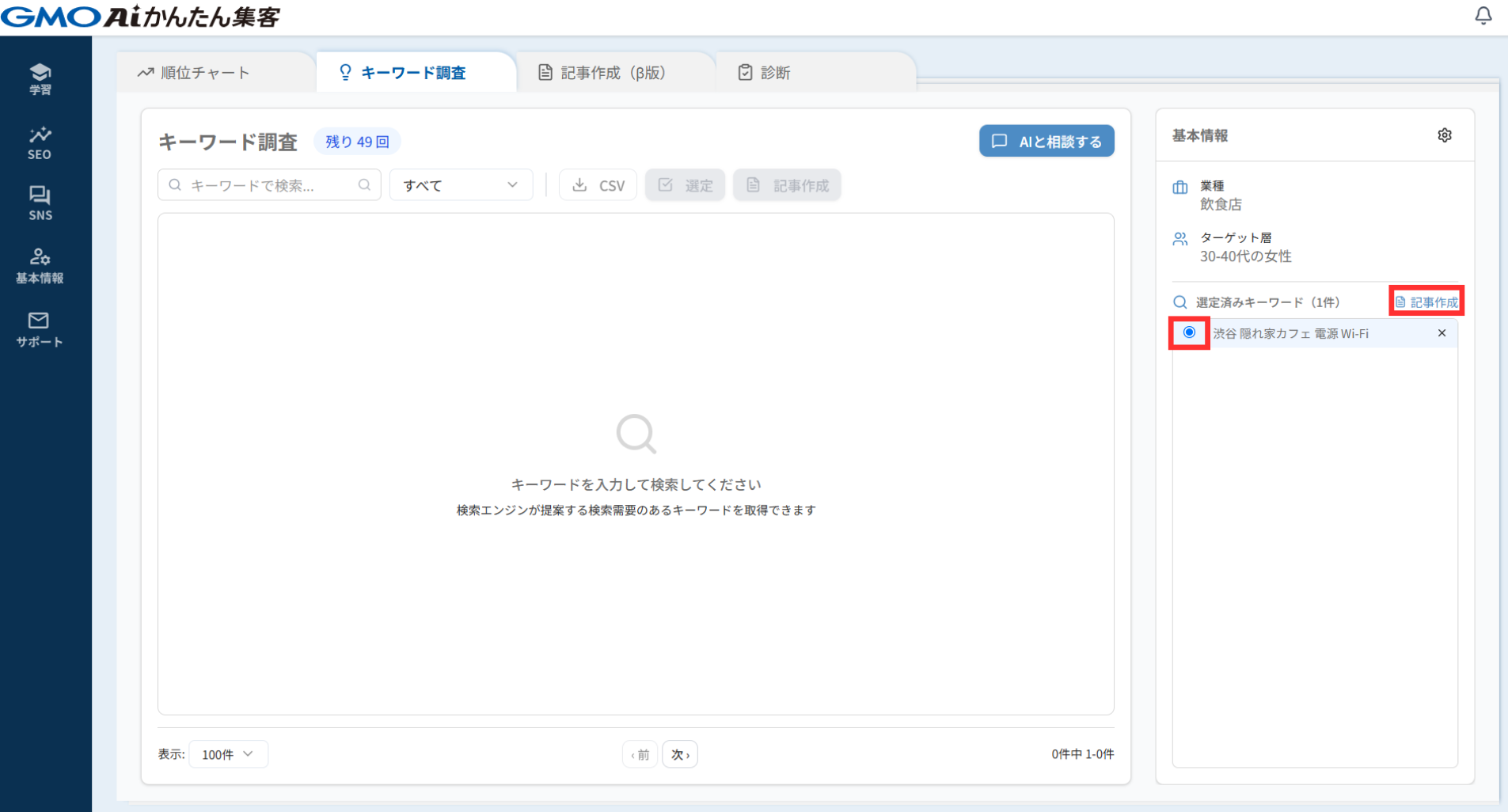Open the 診断 tab
The width and height of the screenshot is (1508, 812).
click(765, 73)
